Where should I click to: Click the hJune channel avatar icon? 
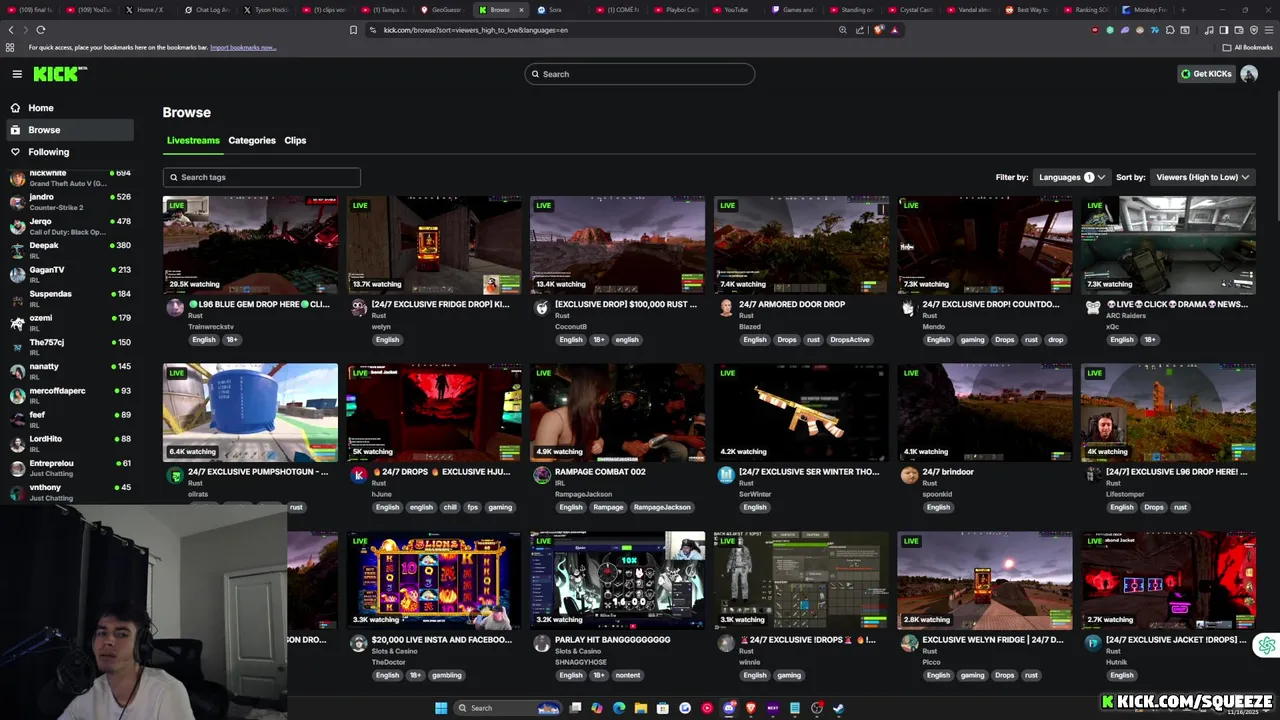(x=359, y=476)
